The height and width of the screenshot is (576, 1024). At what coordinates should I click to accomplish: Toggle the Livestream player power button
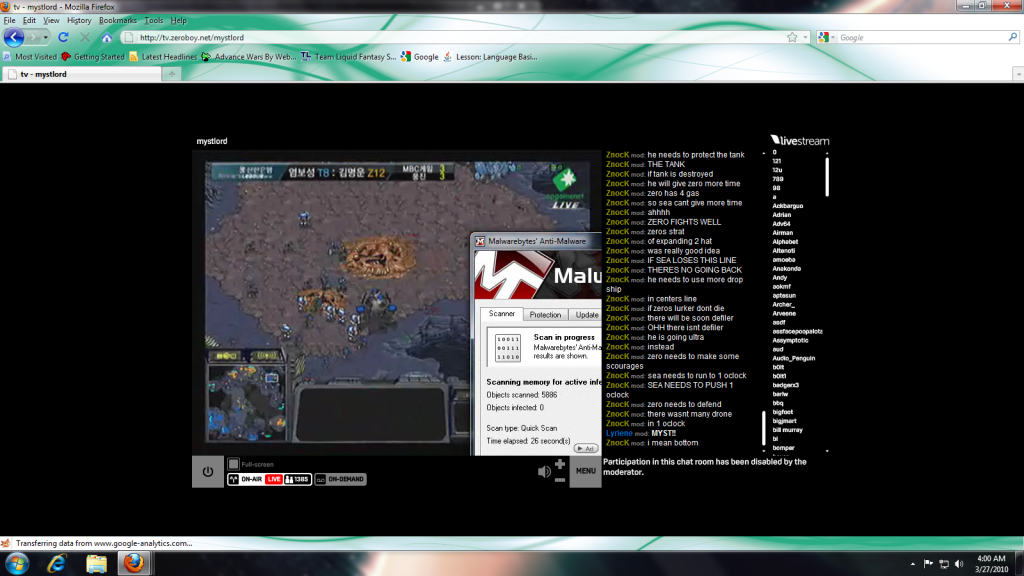pyautogui.click(x=208, y=472)
